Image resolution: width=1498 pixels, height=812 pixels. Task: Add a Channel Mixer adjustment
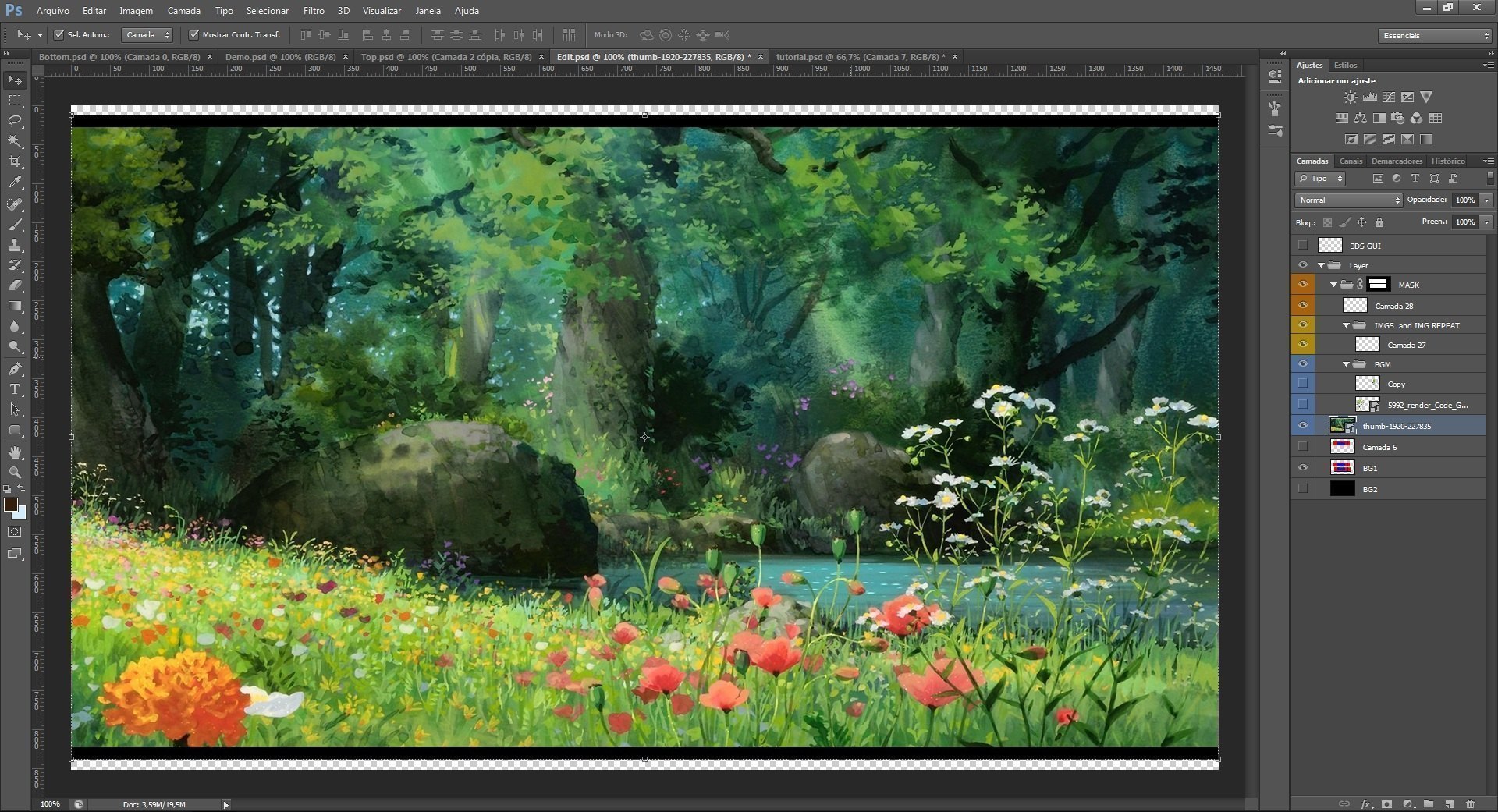[1416, 119]
